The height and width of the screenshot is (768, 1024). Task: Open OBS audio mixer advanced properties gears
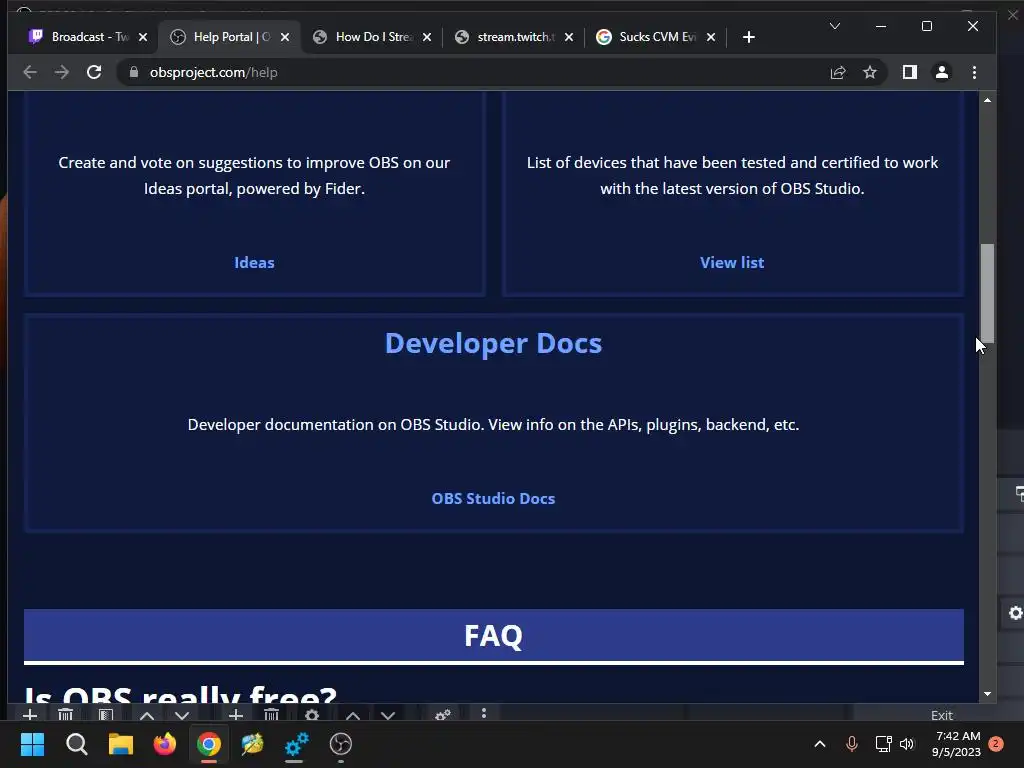443,714
